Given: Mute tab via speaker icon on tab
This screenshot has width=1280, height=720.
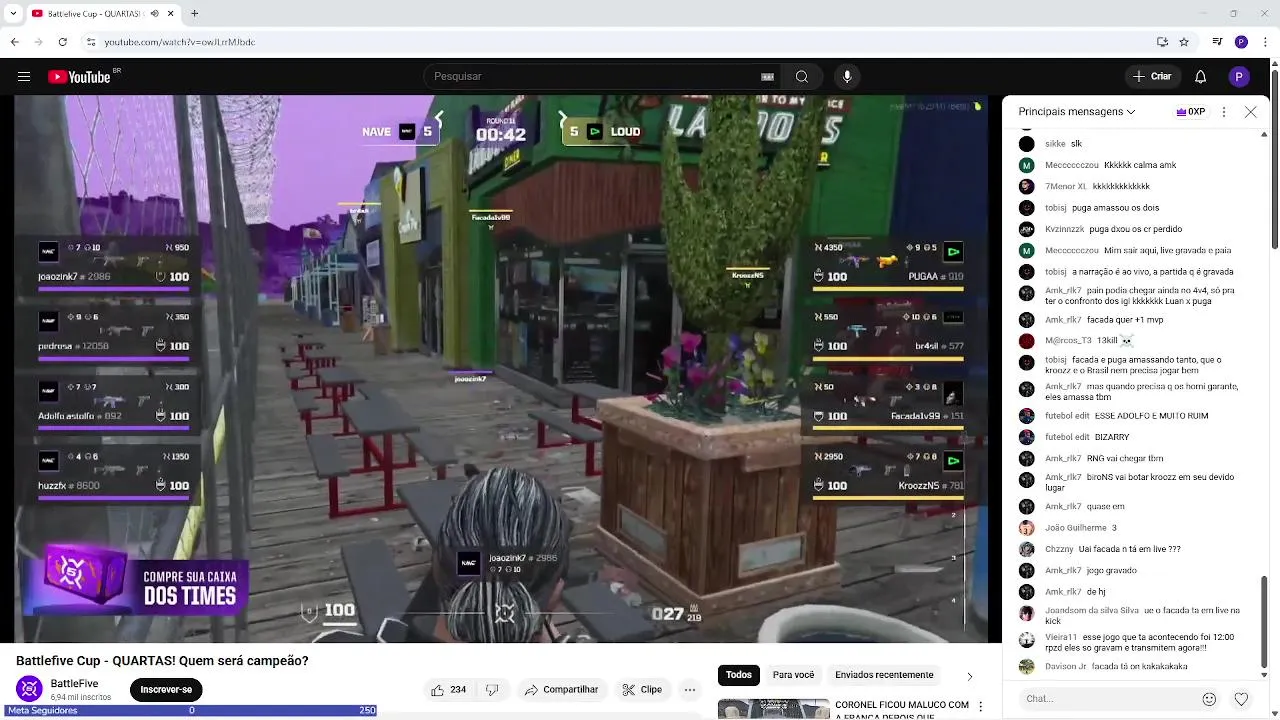Looking at the screenshot, I should (154, 14).
